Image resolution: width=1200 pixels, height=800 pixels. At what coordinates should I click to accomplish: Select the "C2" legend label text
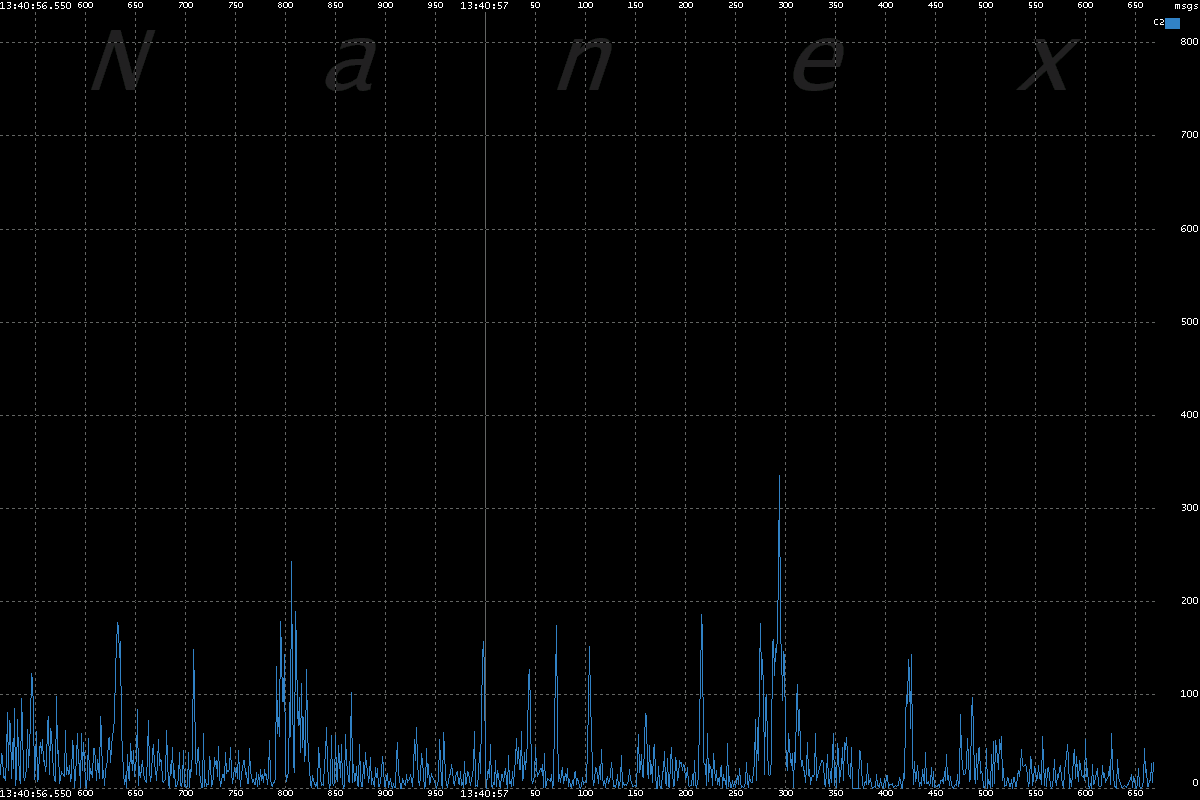coord(1159,22)
